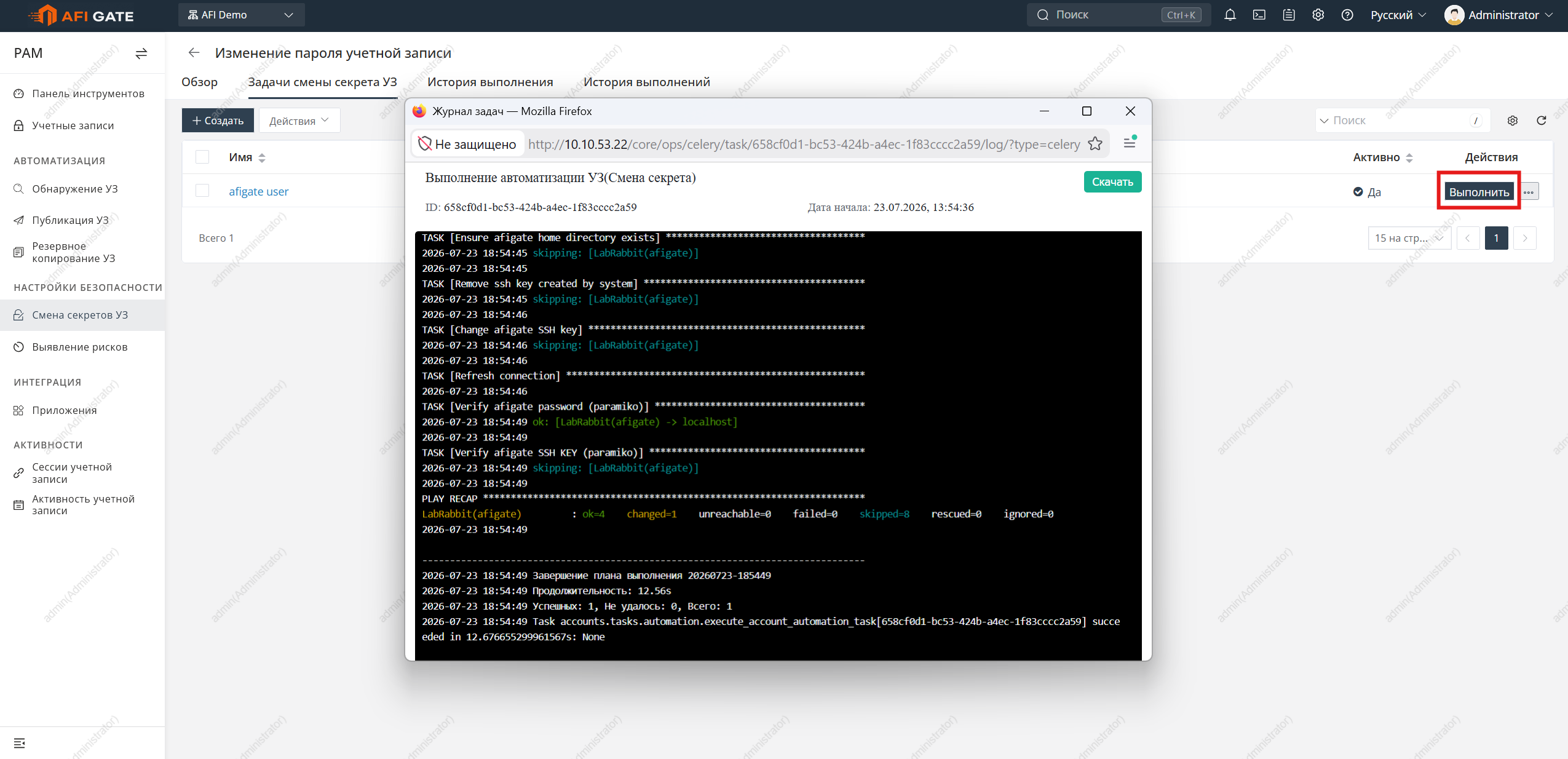Click Всего 1 total count text
This screenshot has width=1568, height=759.
click(216, 238)
